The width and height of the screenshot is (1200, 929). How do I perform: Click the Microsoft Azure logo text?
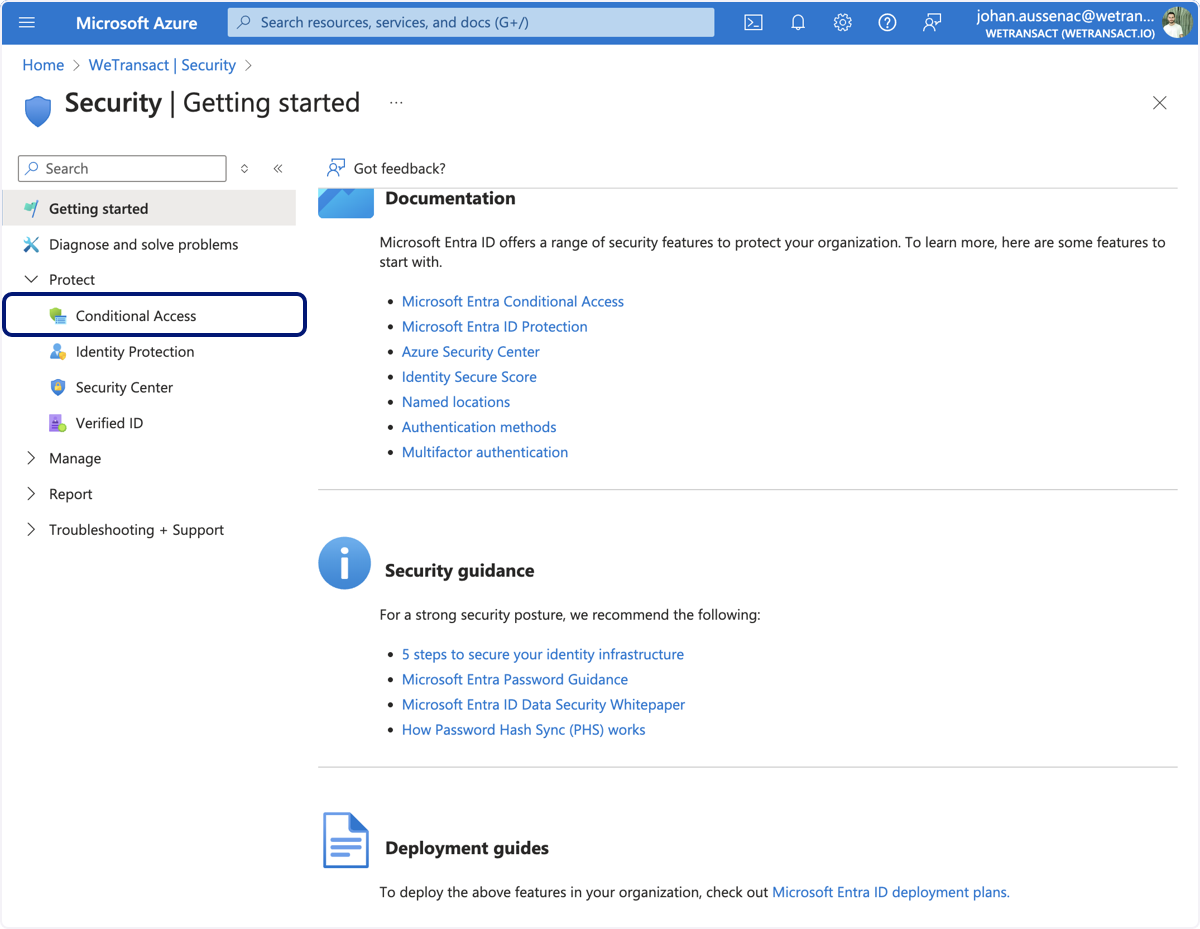tap(137, 22)
